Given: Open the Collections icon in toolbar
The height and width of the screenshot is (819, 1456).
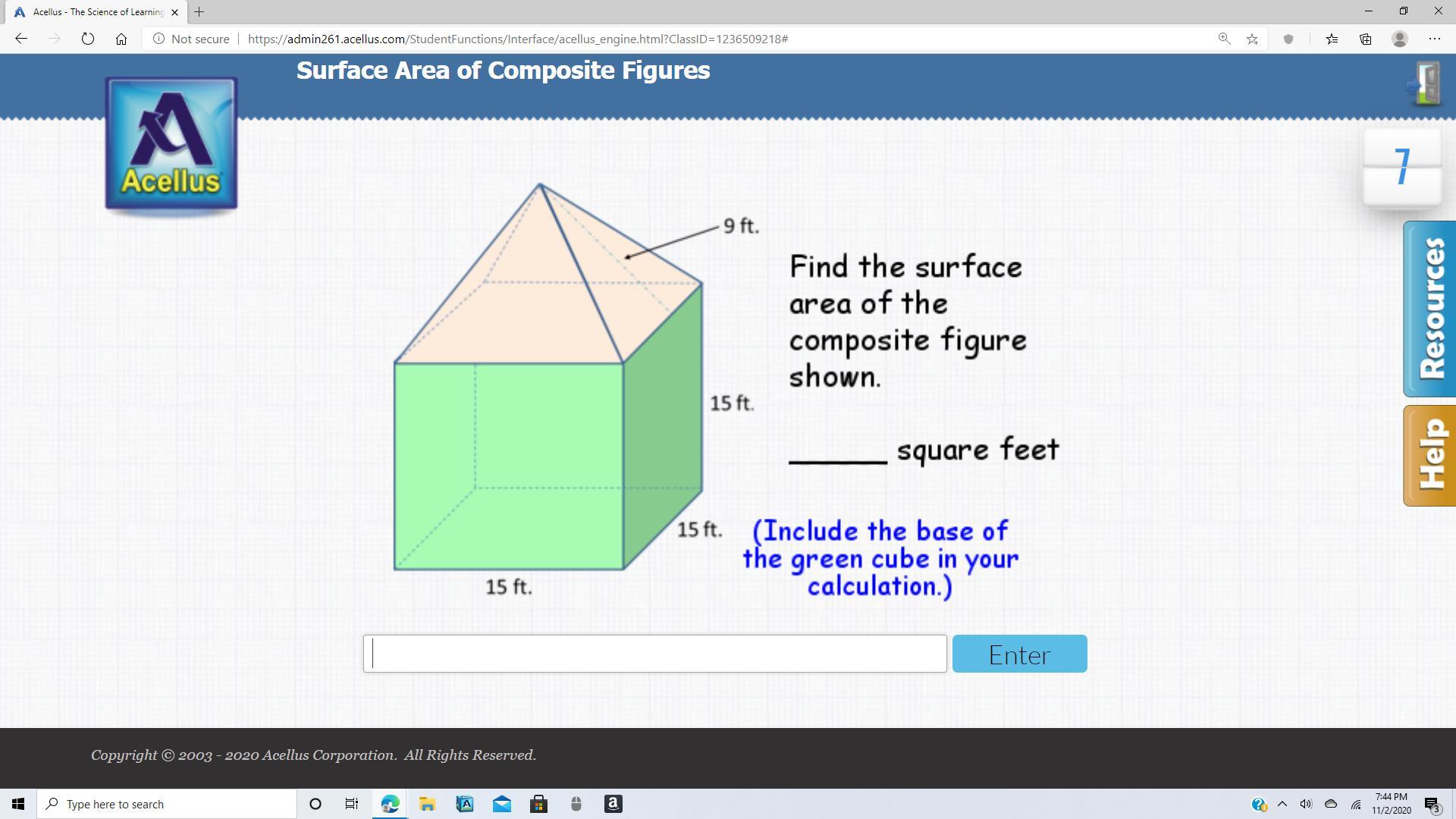Looking at the screenshot, I should tap(1366, 39).
